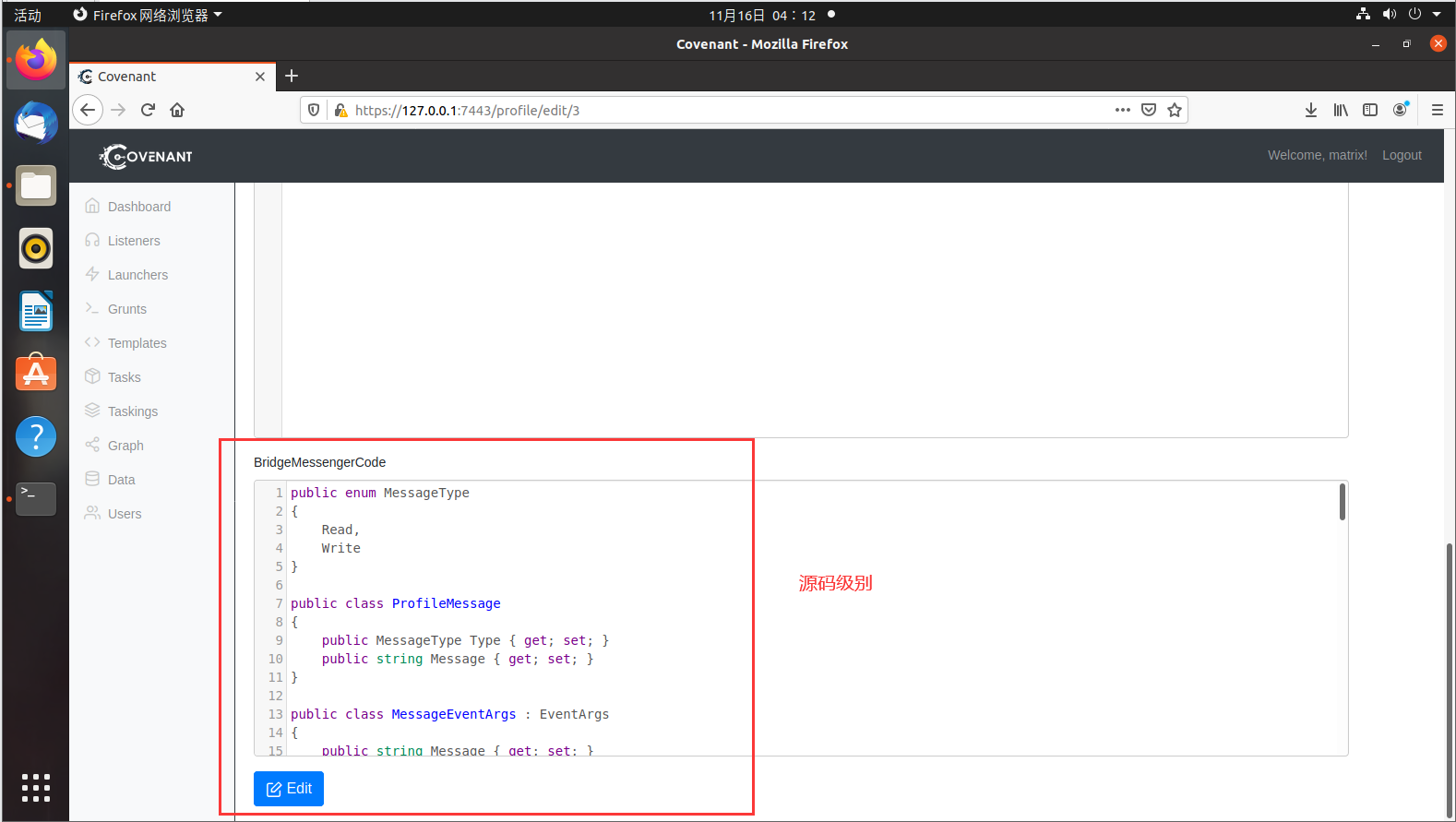Bookmark this page with the star icon
The image size is (1456, 822).
(1175, 110)
